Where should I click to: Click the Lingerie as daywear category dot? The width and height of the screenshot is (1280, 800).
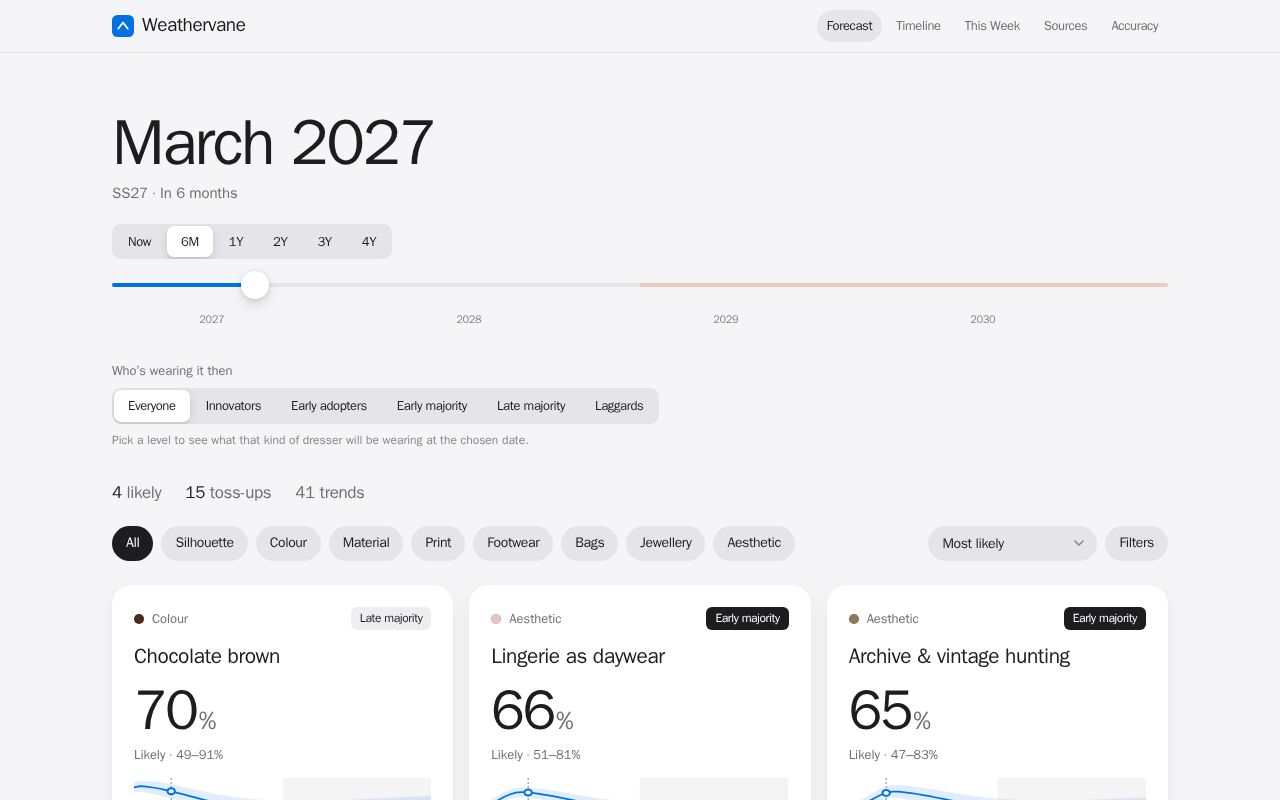(496, 619)
